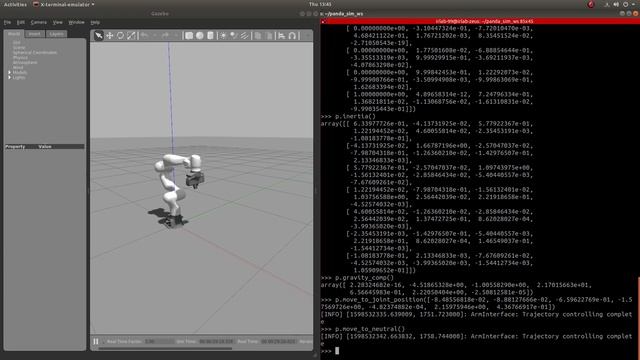Viewport: 640px width, 360px height.
Task: Insert a box shape
Action: coord(189,36)
